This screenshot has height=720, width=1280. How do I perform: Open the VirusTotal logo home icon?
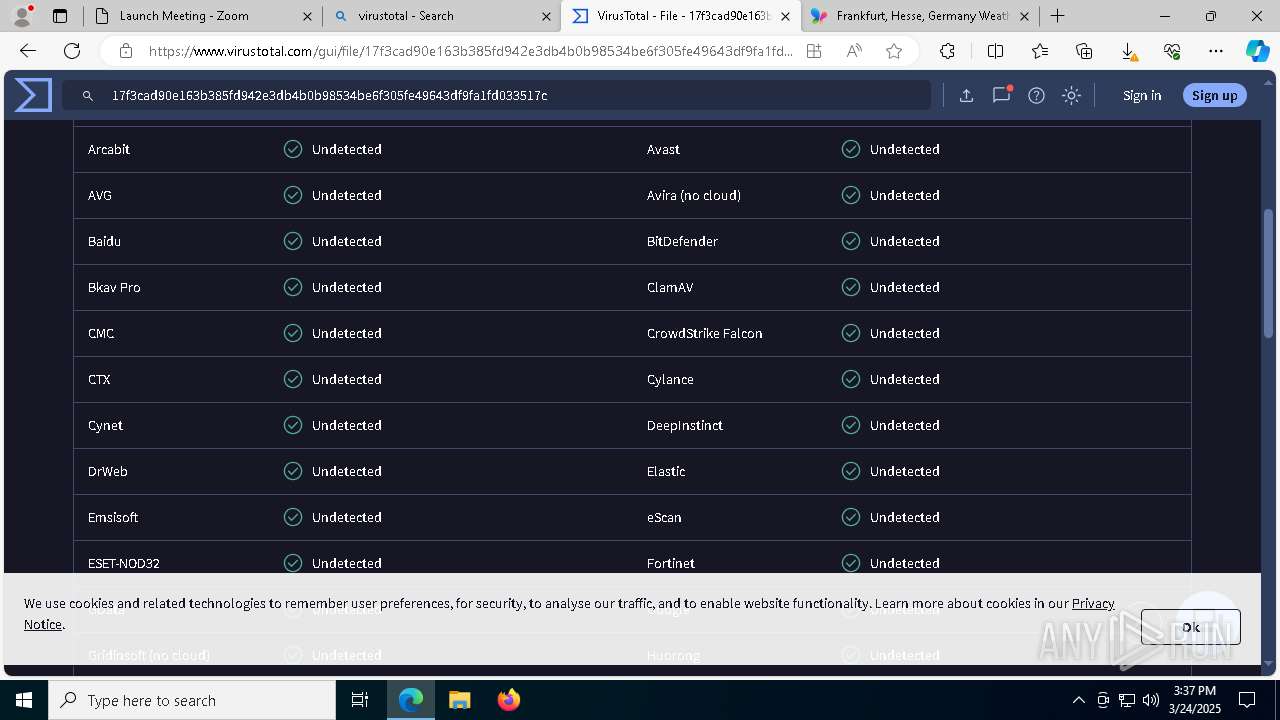click(x=33, y=95)
